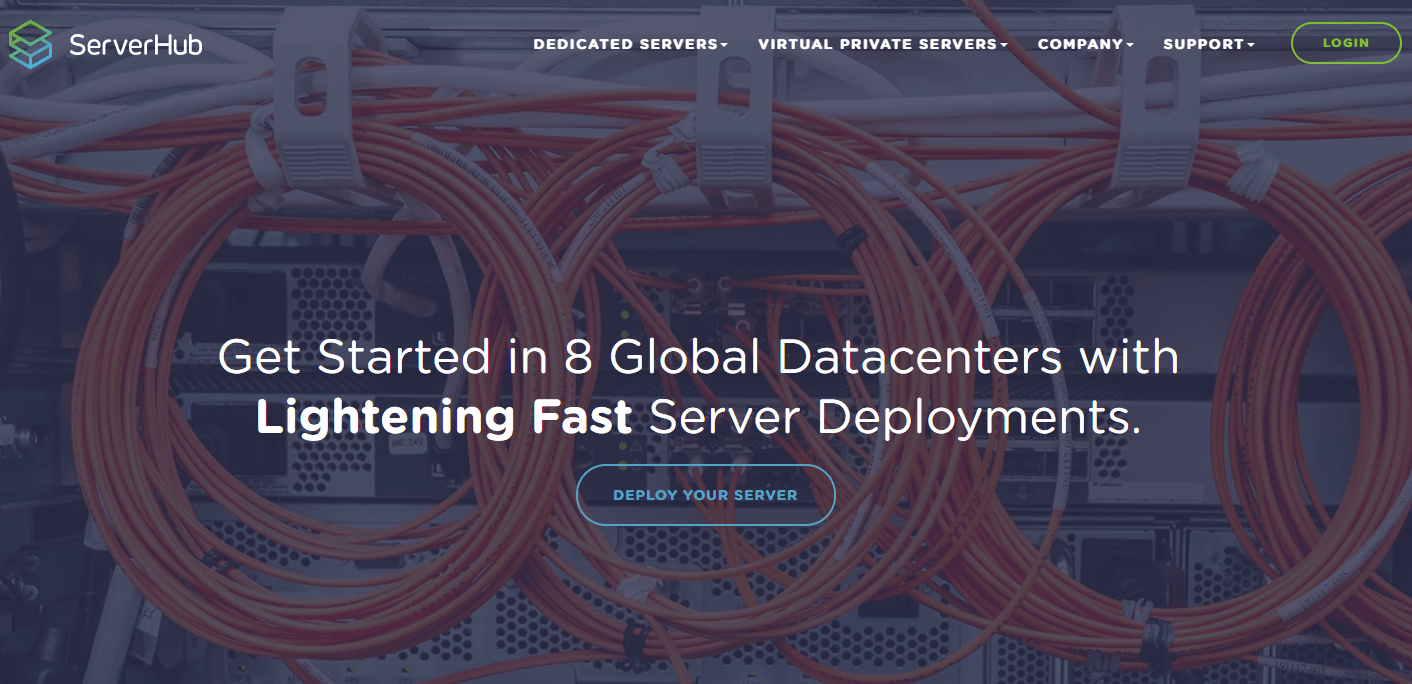Click the Deploy Your Server button
The width and height of the screenshot is (1412, 684).
coord(705,495)
